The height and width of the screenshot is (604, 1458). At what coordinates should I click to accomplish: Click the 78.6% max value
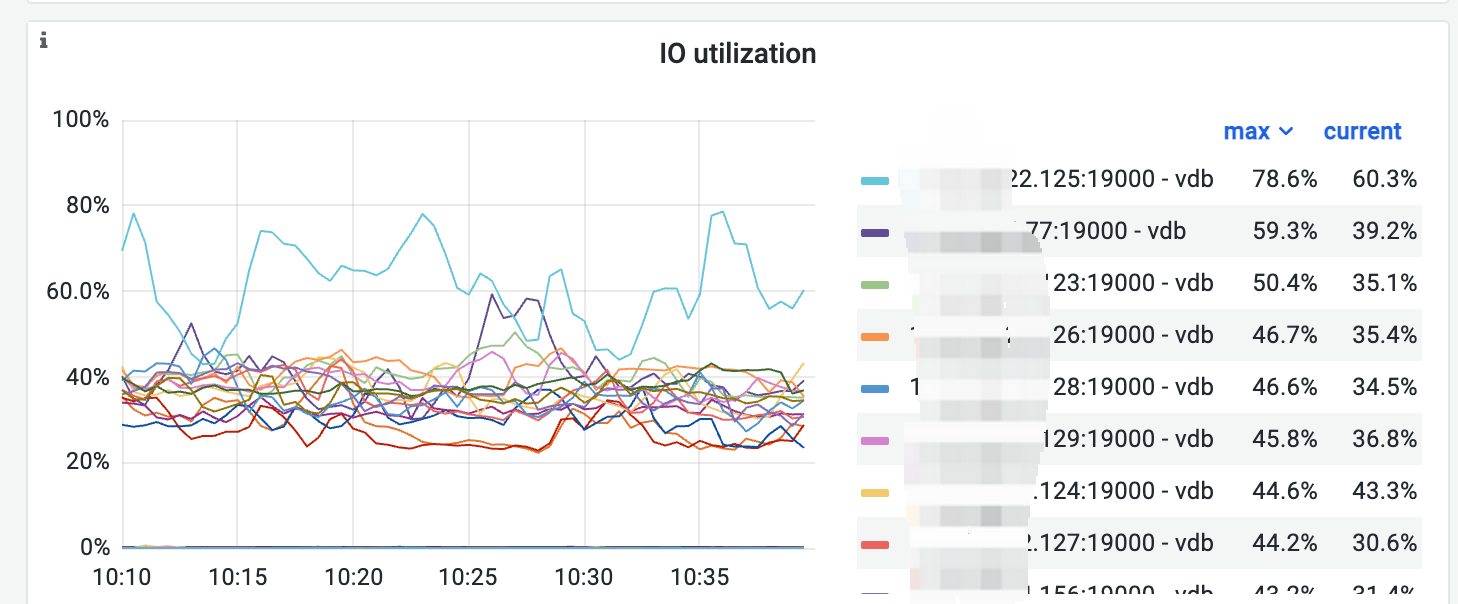point(1284,180)
